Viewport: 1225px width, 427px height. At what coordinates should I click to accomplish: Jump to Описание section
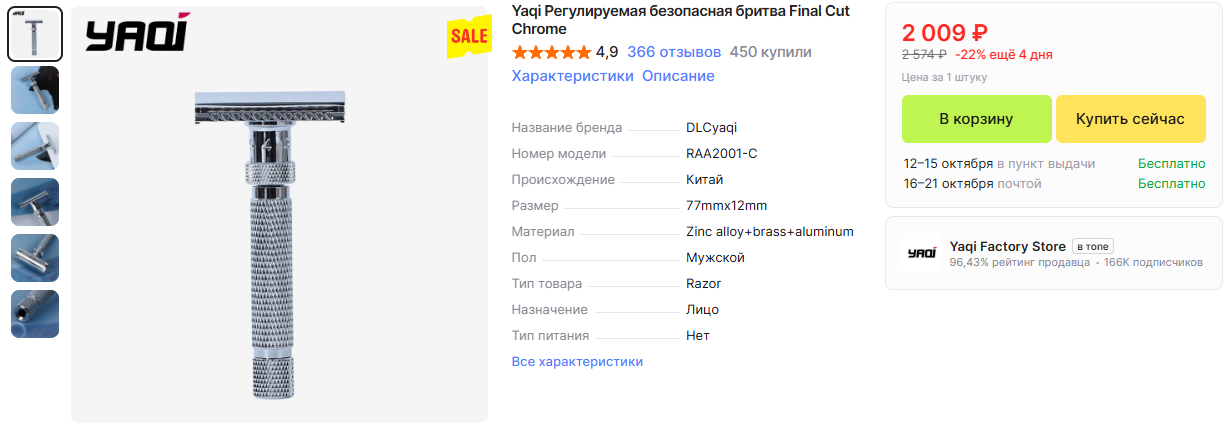click(678, 76)
